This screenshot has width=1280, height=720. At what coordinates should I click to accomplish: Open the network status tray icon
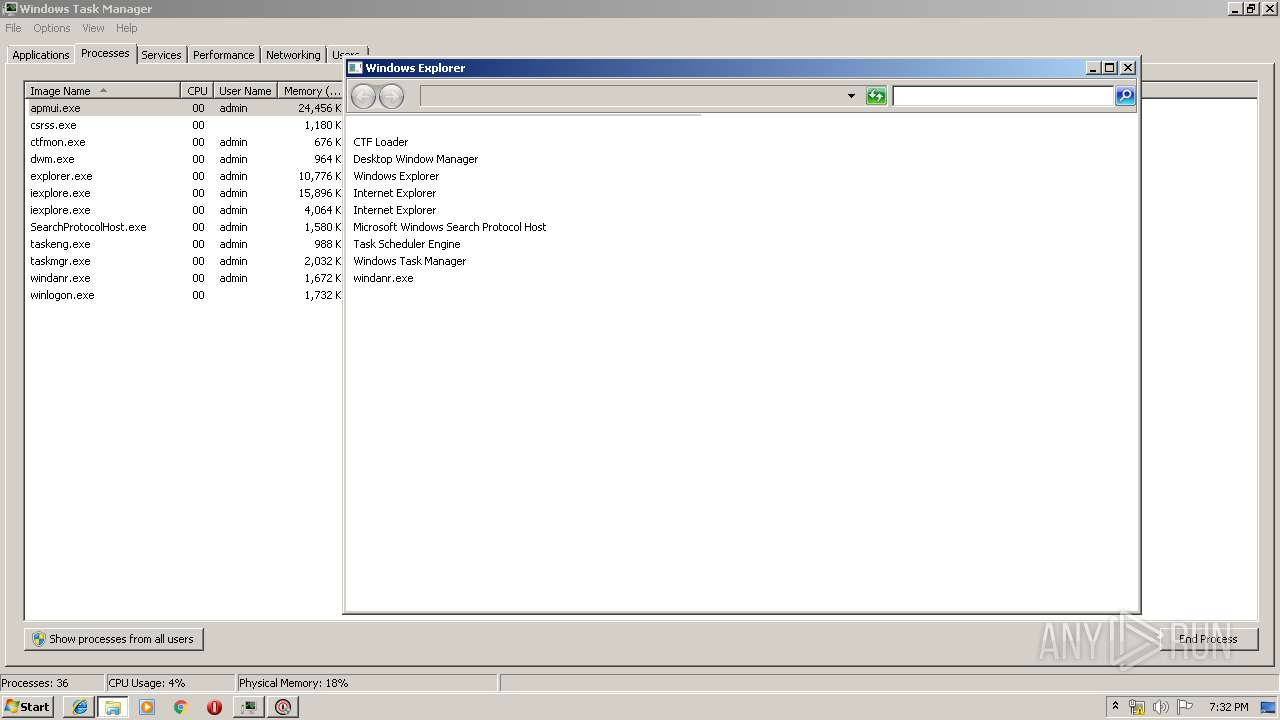1137,707
